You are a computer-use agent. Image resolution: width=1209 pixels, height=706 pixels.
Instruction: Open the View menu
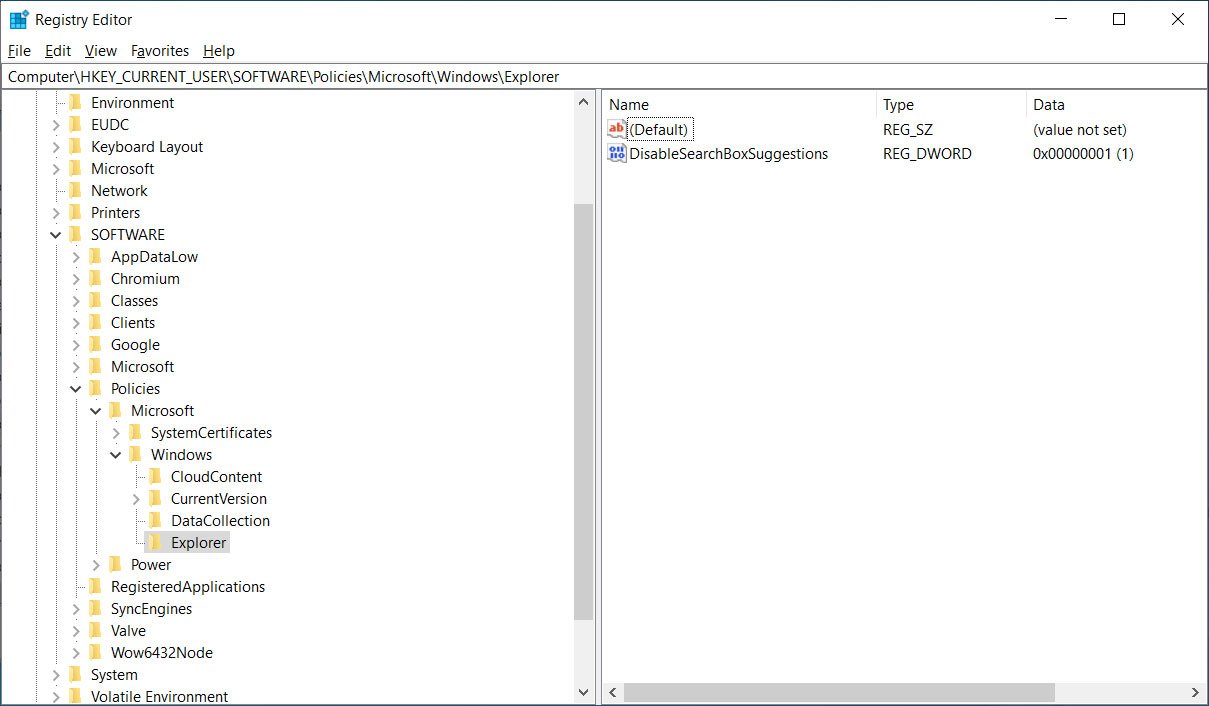pyautogui.click(x=100, y=50)
